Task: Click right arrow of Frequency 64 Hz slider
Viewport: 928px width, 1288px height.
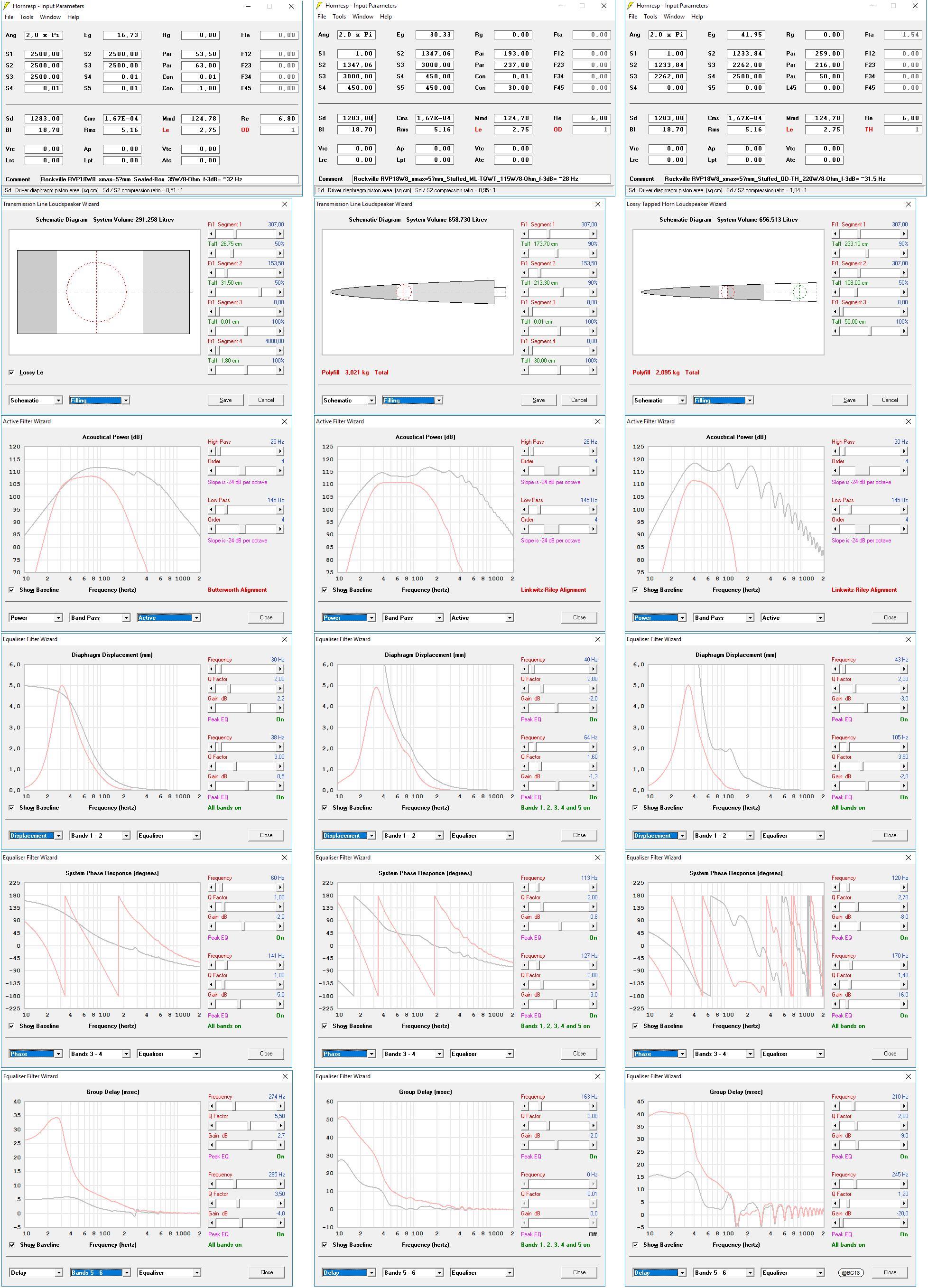Action: (x=593, y=747)
